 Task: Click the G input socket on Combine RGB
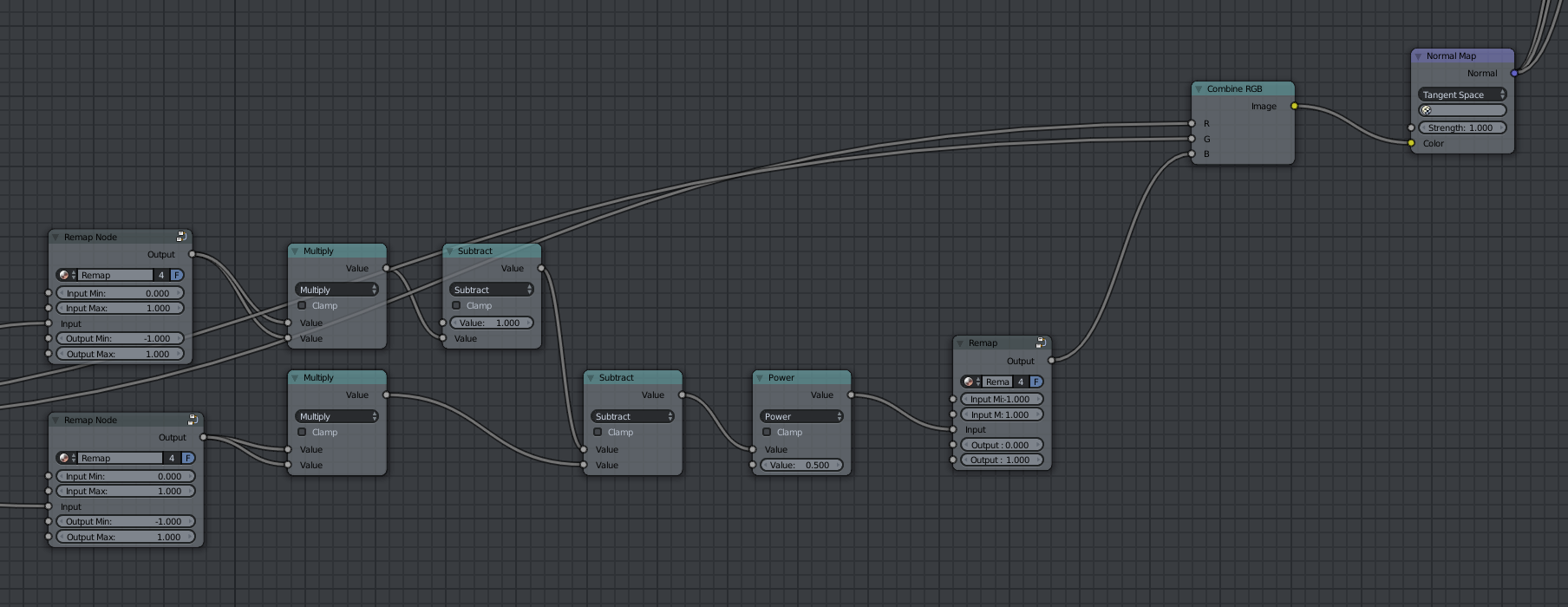[x=1192, y=139]
